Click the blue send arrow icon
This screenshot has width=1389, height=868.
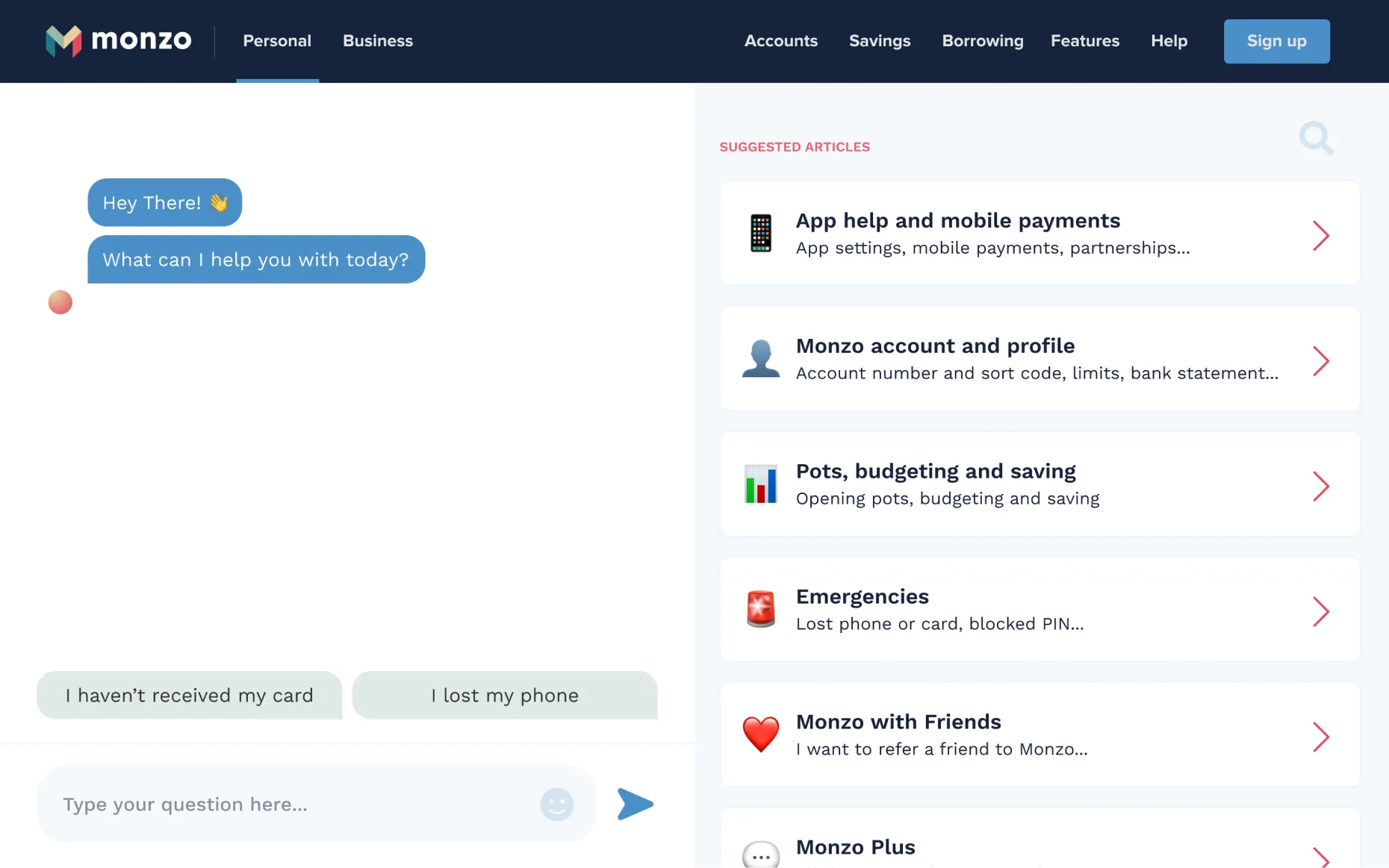(635, 804)
